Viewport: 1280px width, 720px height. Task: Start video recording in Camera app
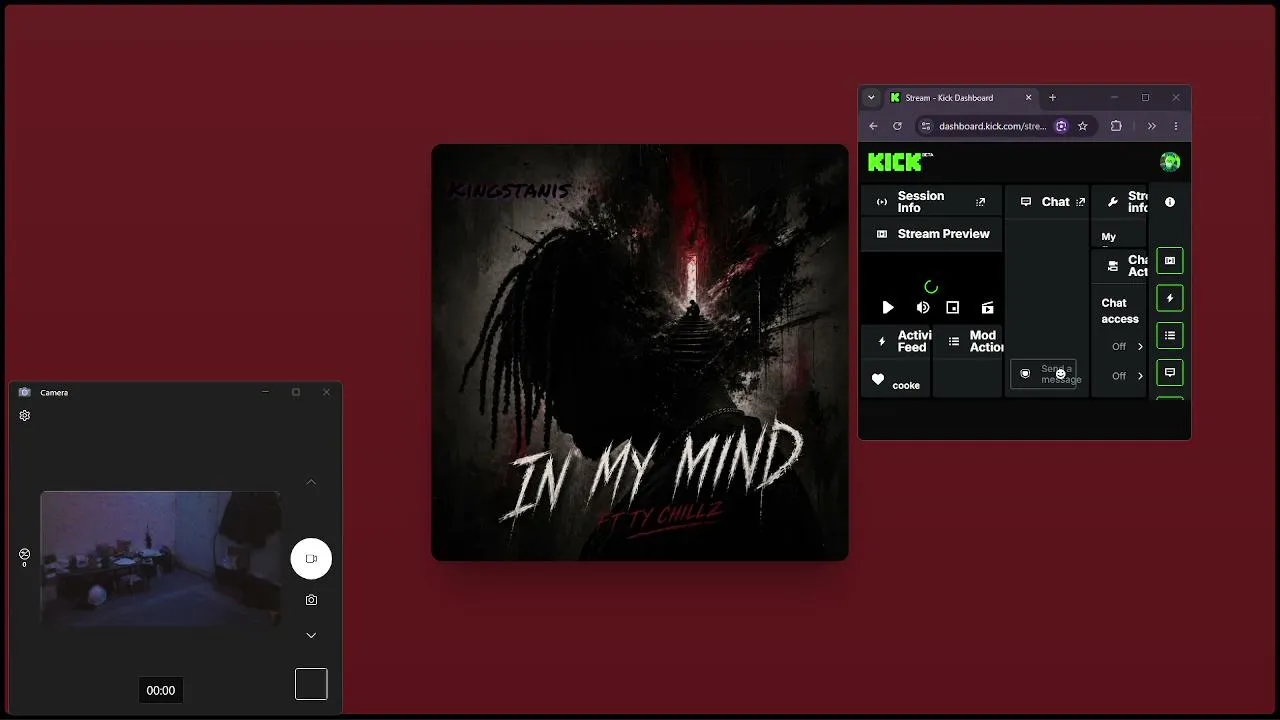point(311,559)
